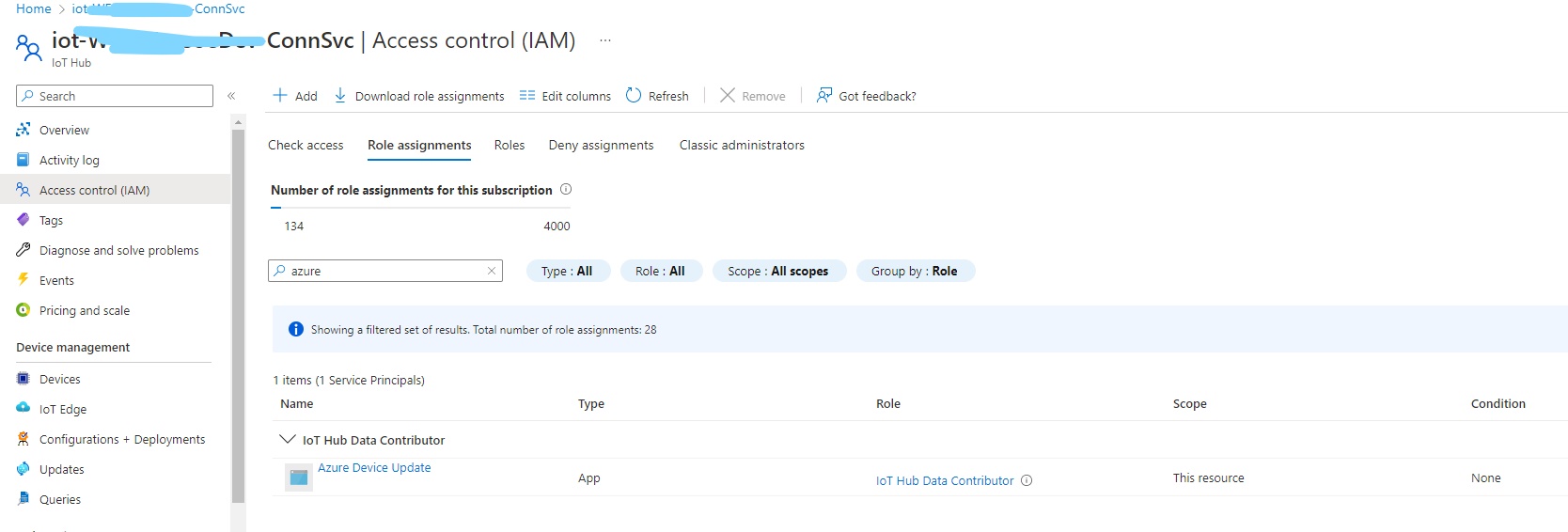Open the ellipsis more options menu
This screenshot has height=532, width=1568.
click(x=605, y=40)
